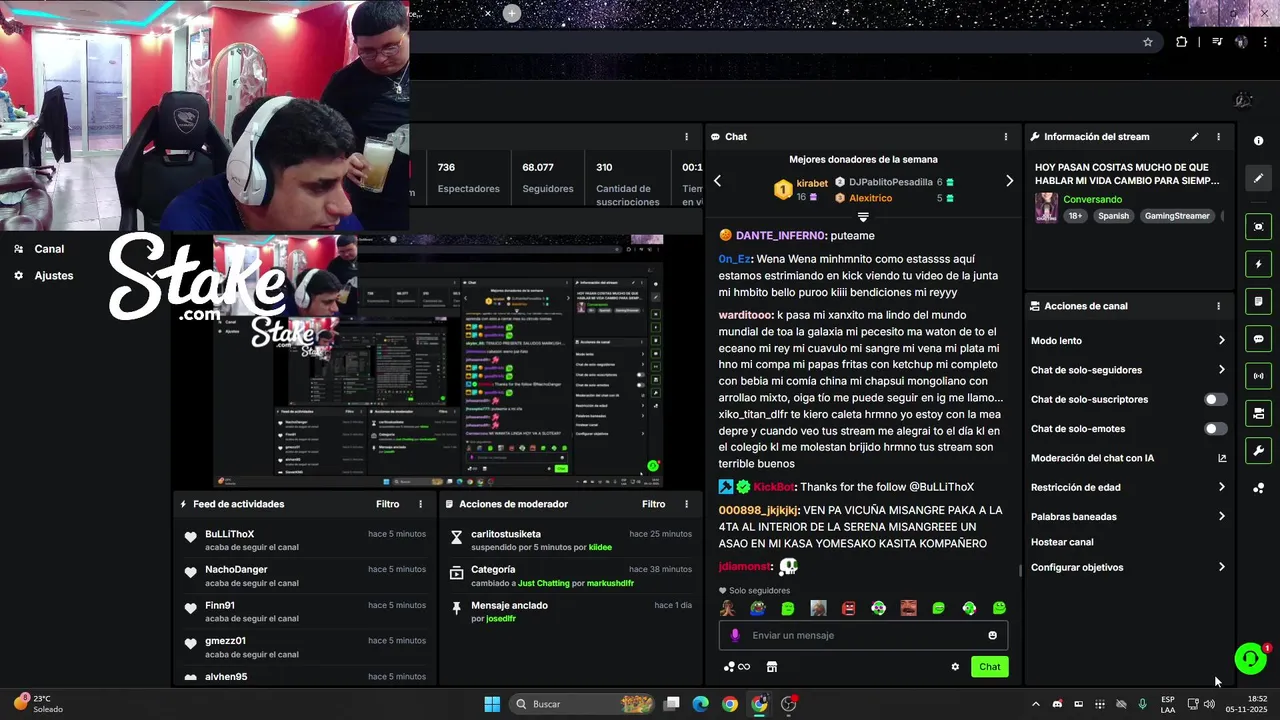This screenshot has width=1280, height=720.
Task: Click the purple microphone icon in chat
Action: pyautogui.click(x=735, y=635)
